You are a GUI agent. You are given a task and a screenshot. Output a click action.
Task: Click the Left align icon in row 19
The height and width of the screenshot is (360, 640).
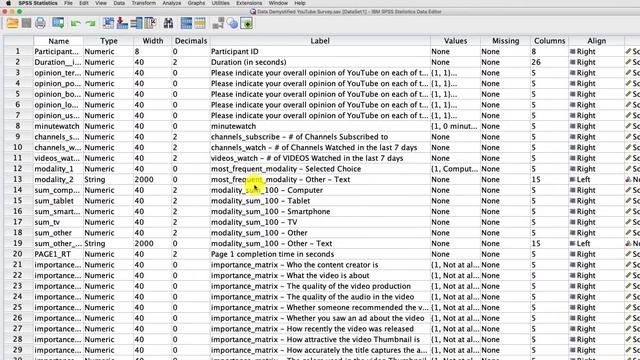(x=572, y=244)
